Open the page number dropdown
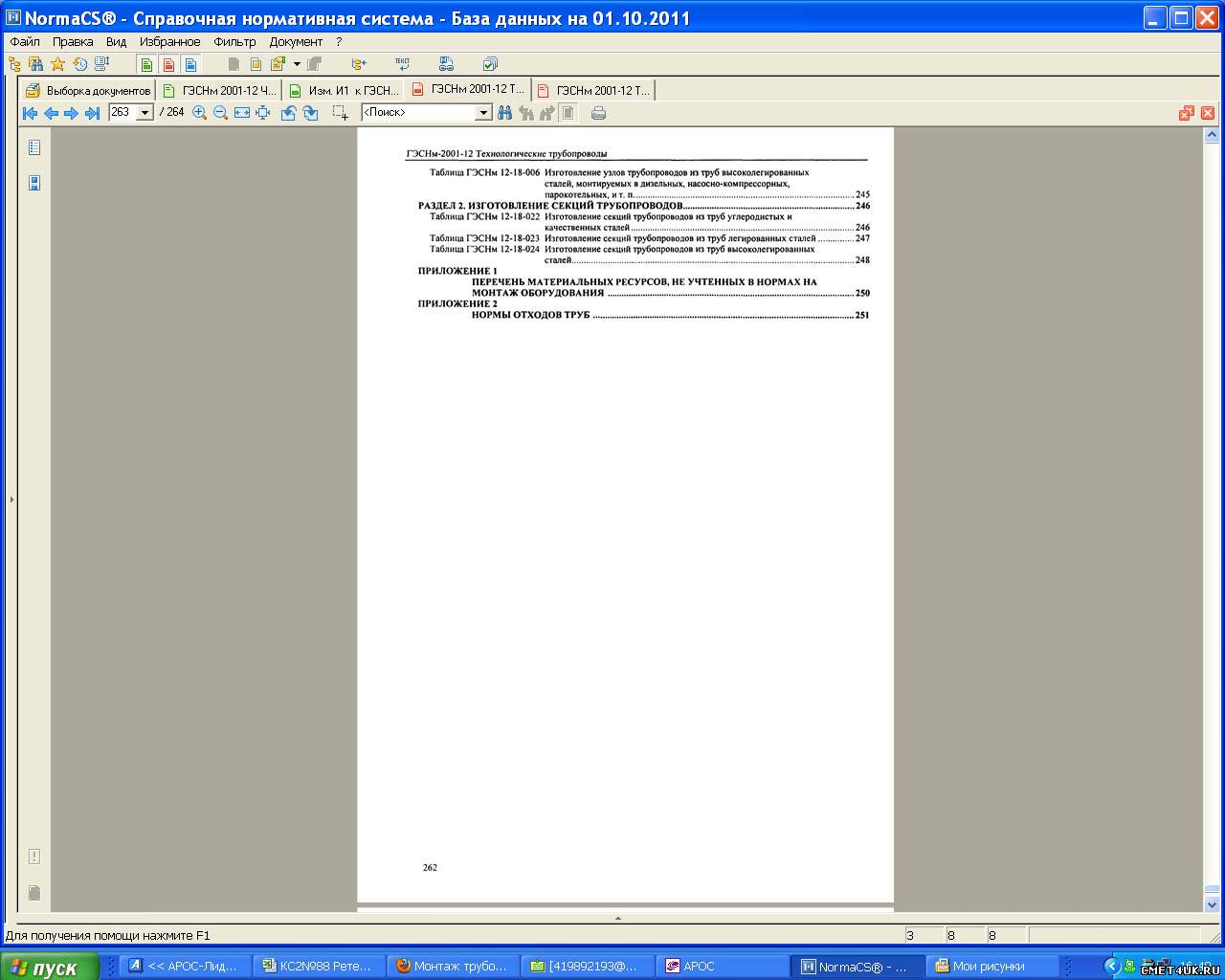 pos(145,113)
